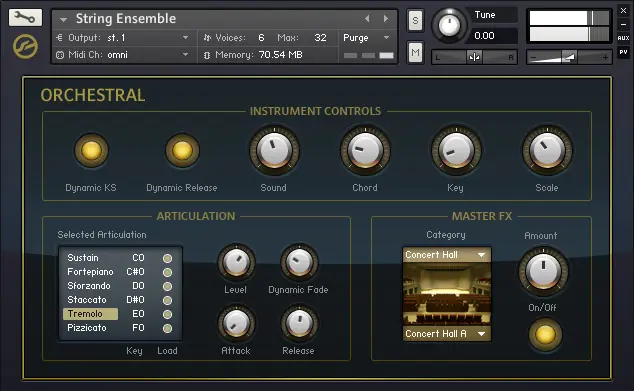
Task: Toggle the Pizzicato load indicator
Action: 167,328
